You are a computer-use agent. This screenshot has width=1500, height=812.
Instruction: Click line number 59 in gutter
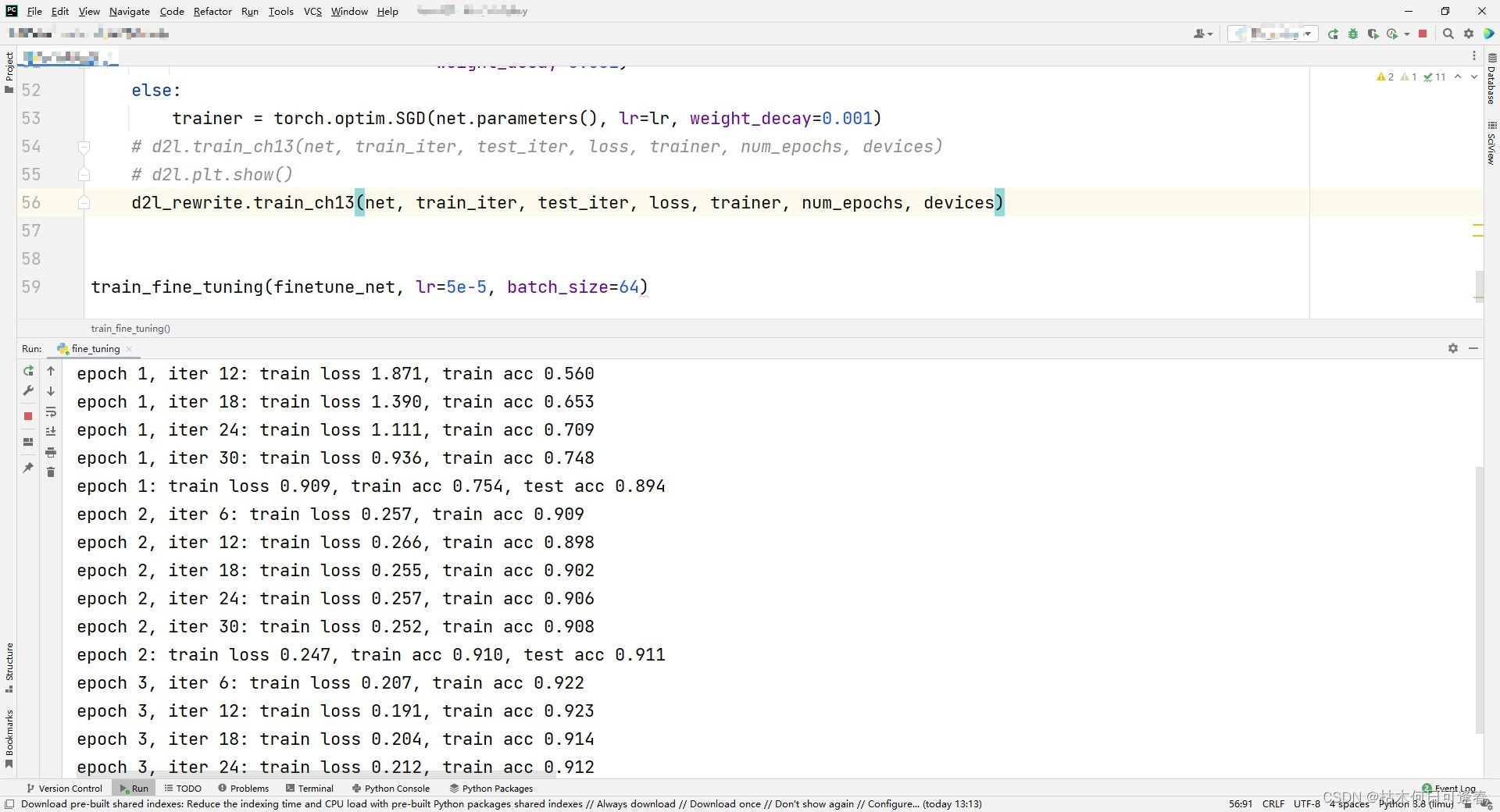click(x=31, y=287)
